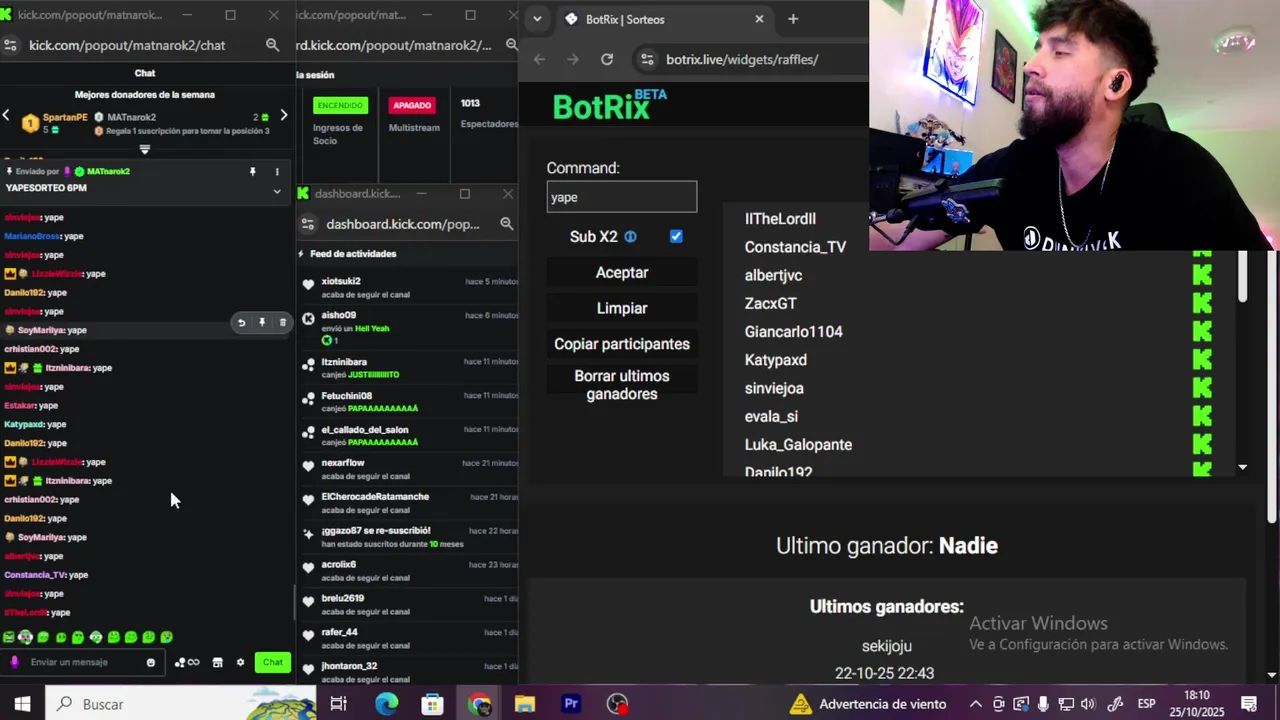Screen dimensions: 1280x720
Task: Click the APAGADO Multistream status
Action: 412,105
